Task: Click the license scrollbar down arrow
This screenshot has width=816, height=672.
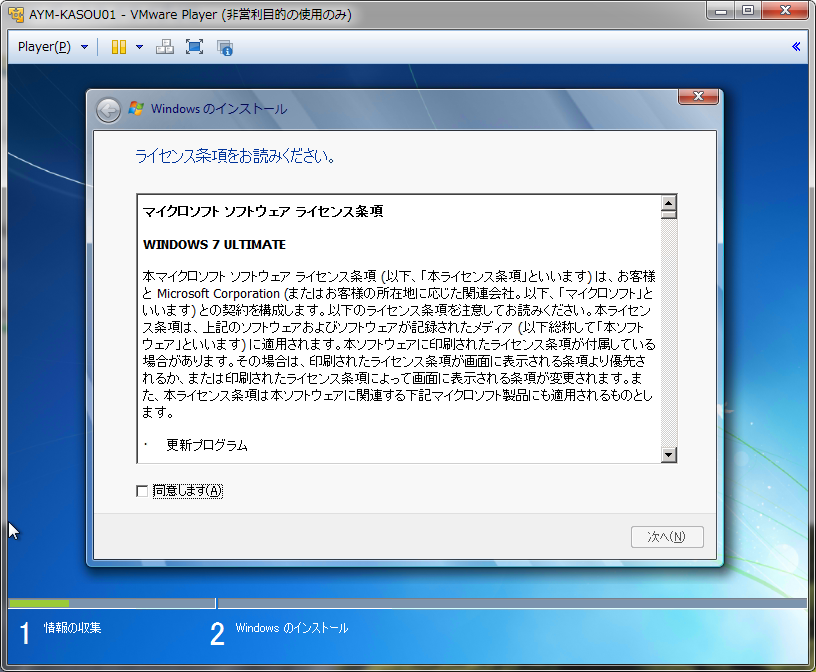Action: click(669, 454)
